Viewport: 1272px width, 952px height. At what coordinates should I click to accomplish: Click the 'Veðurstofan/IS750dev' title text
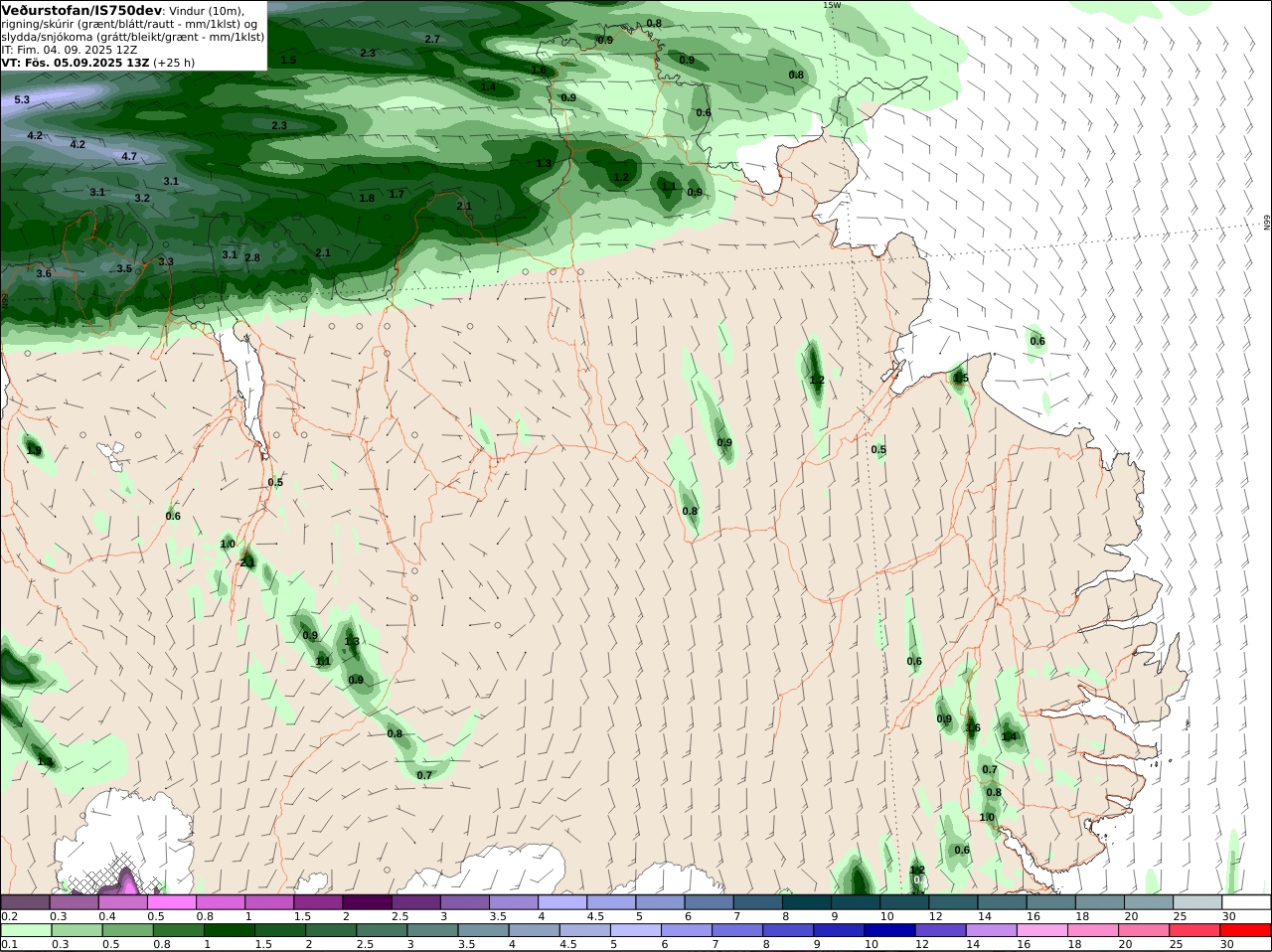pos(81,10)
